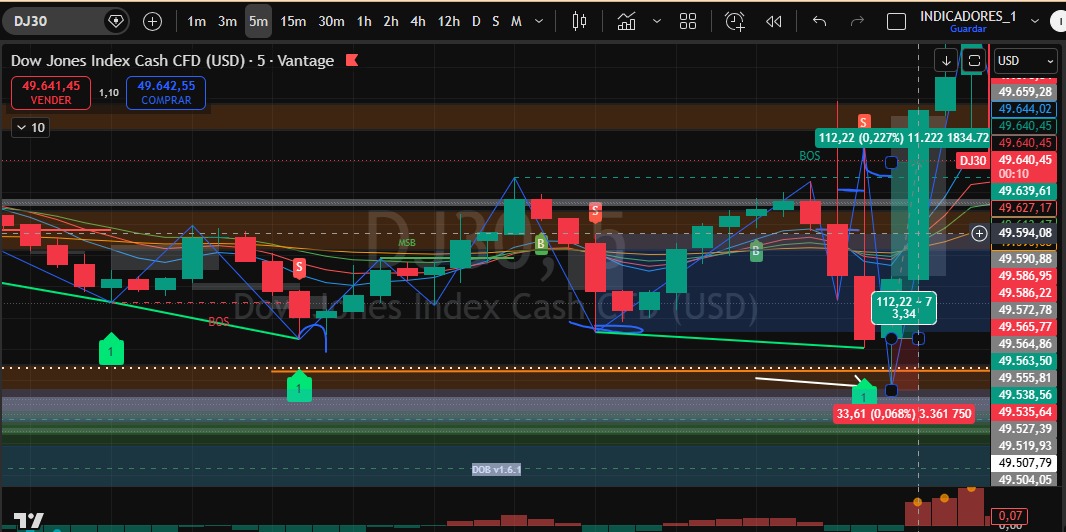This screenshot has width=1066, height=532.
Task: Click the VENDER sell button
Action: (51, 93)
